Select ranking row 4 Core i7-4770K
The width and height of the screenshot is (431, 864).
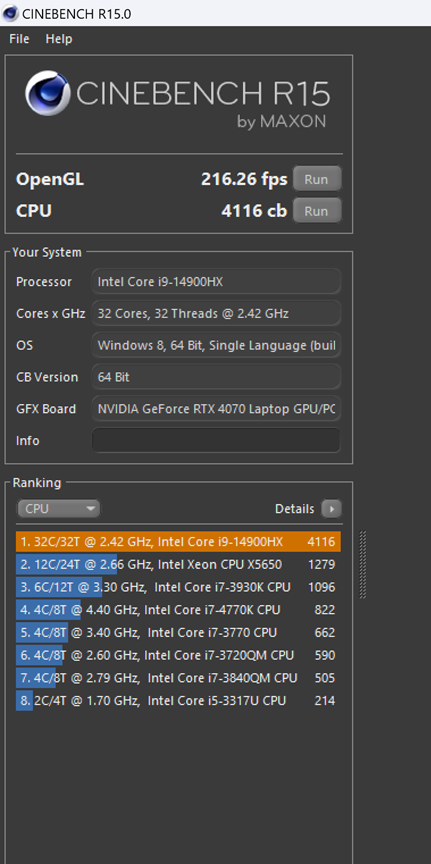pos(179,610)
